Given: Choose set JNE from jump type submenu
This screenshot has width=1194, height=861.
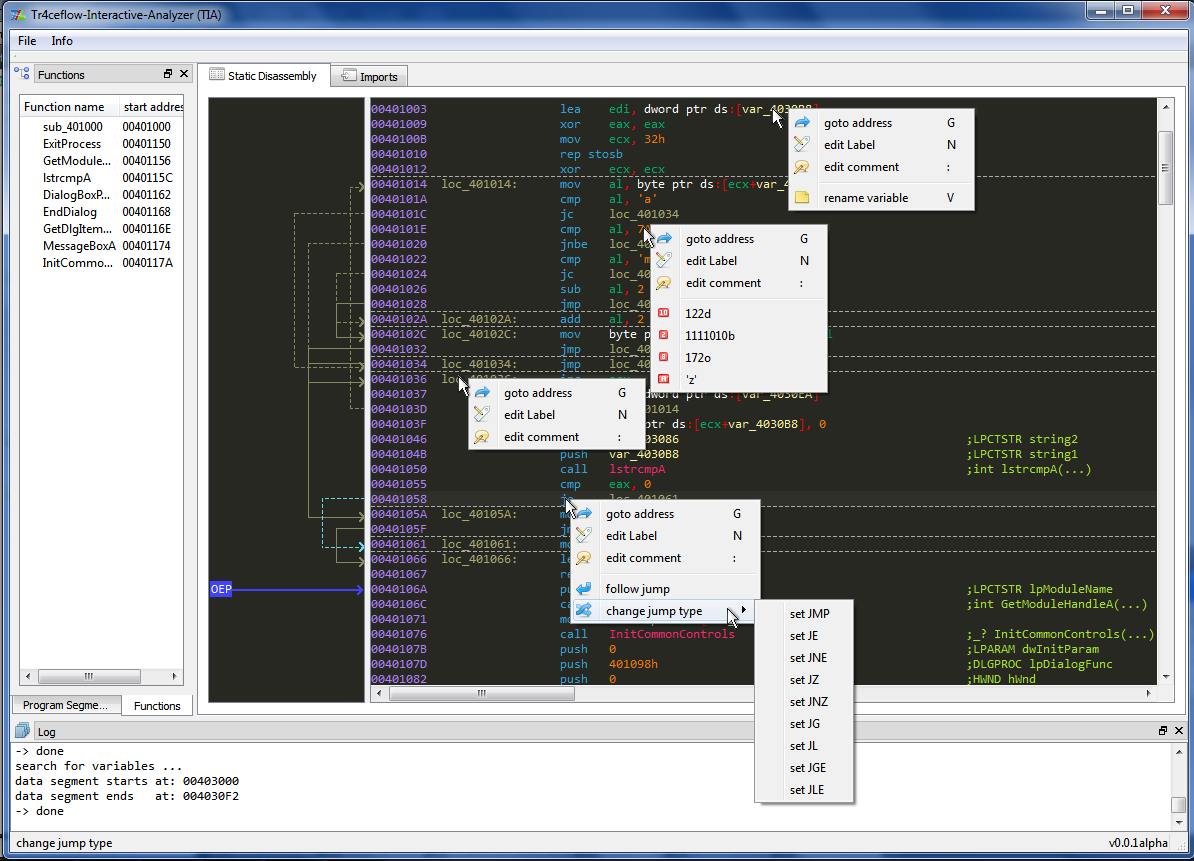Looking at the screenshot, I should 808,658.
